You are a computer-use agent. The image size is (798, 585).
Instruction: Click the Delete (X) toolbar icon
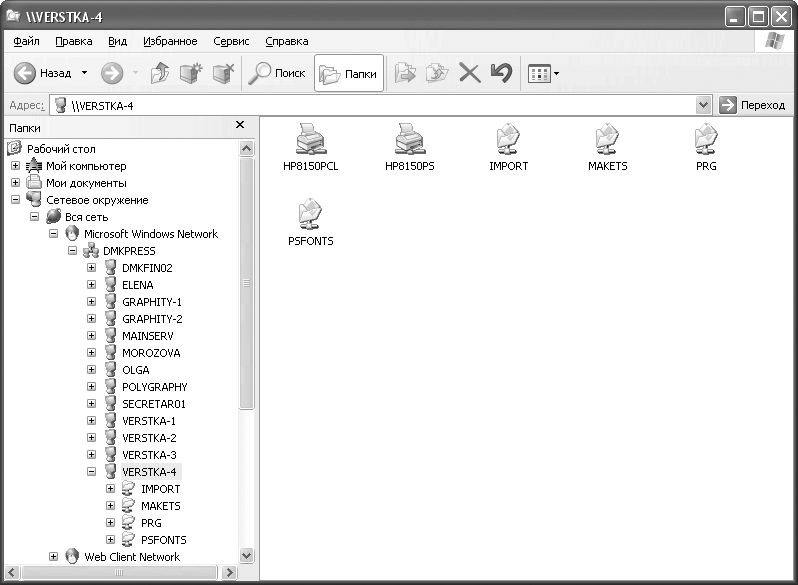tap(469, 73)
